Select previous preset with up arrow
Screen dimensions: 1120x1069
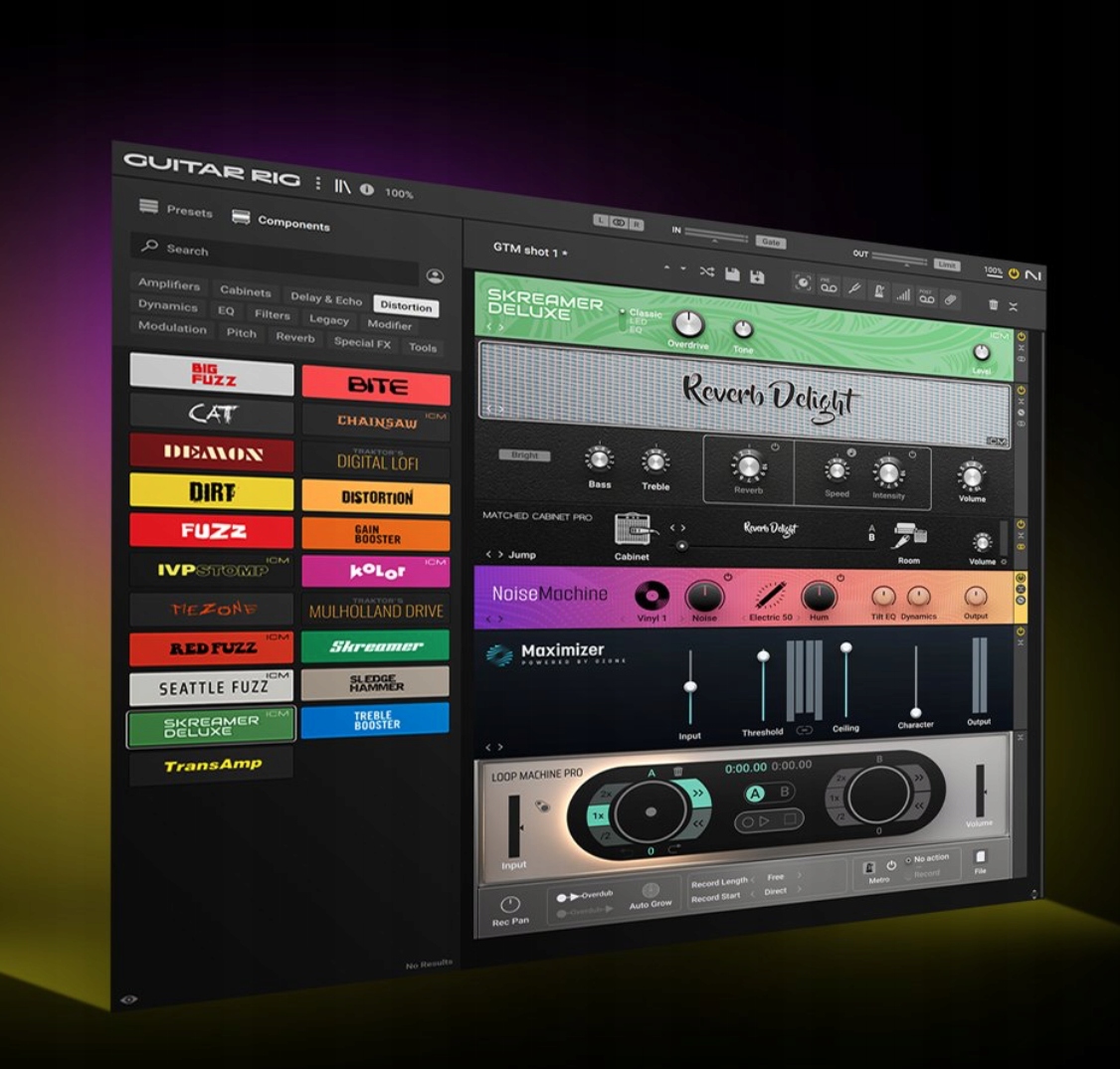[666, 267]
